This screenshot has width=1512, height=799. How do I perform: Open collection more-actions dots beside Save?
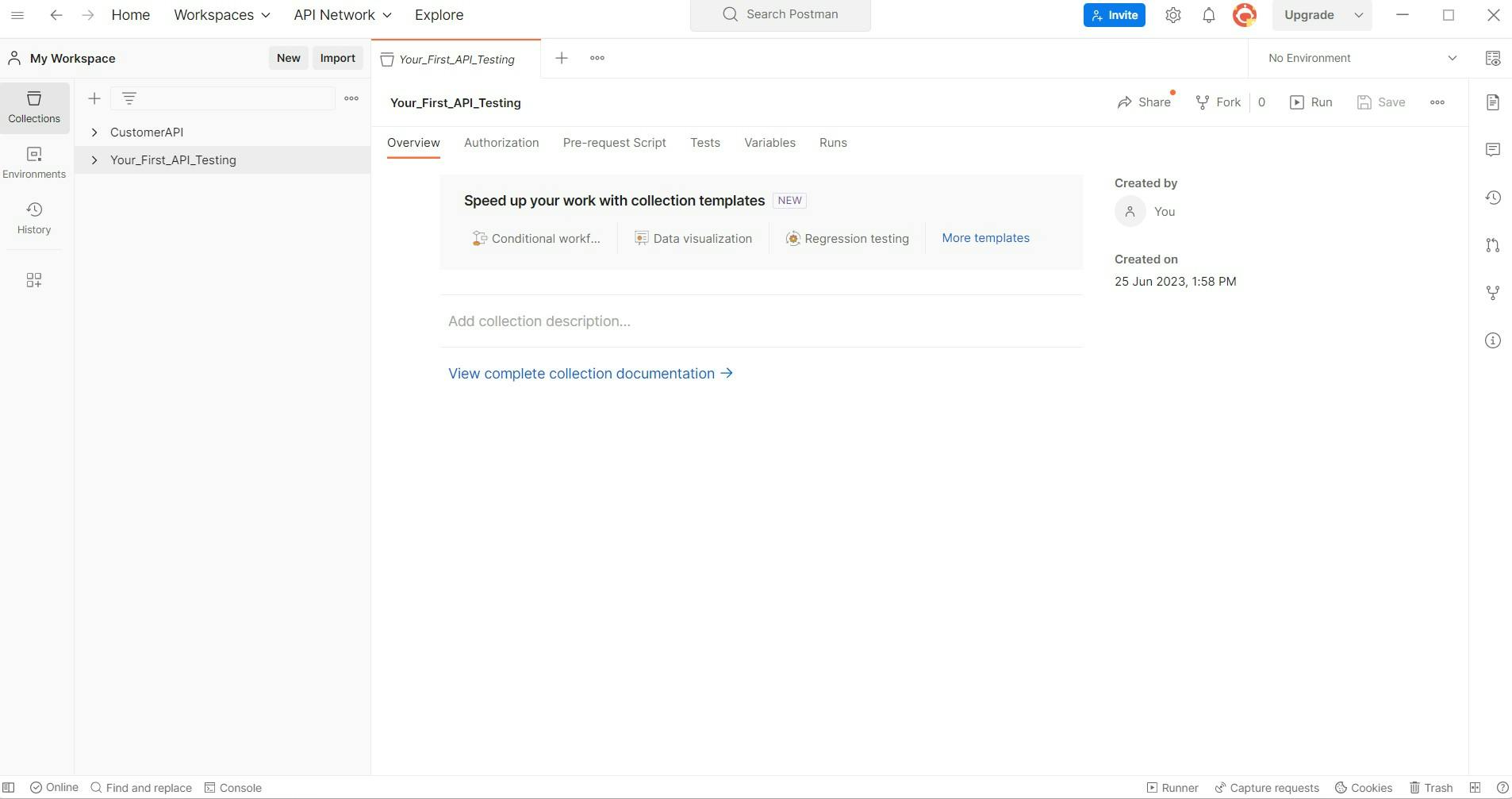click(x=1437, y=102)
